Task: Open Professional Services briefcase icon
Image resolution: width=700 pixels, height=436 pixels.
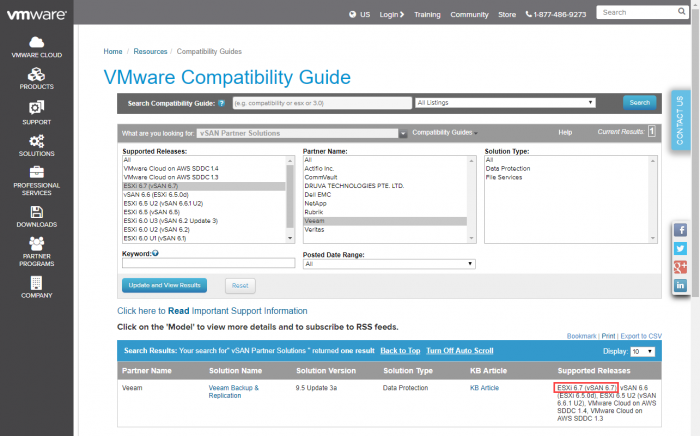Action: point(37,172)
